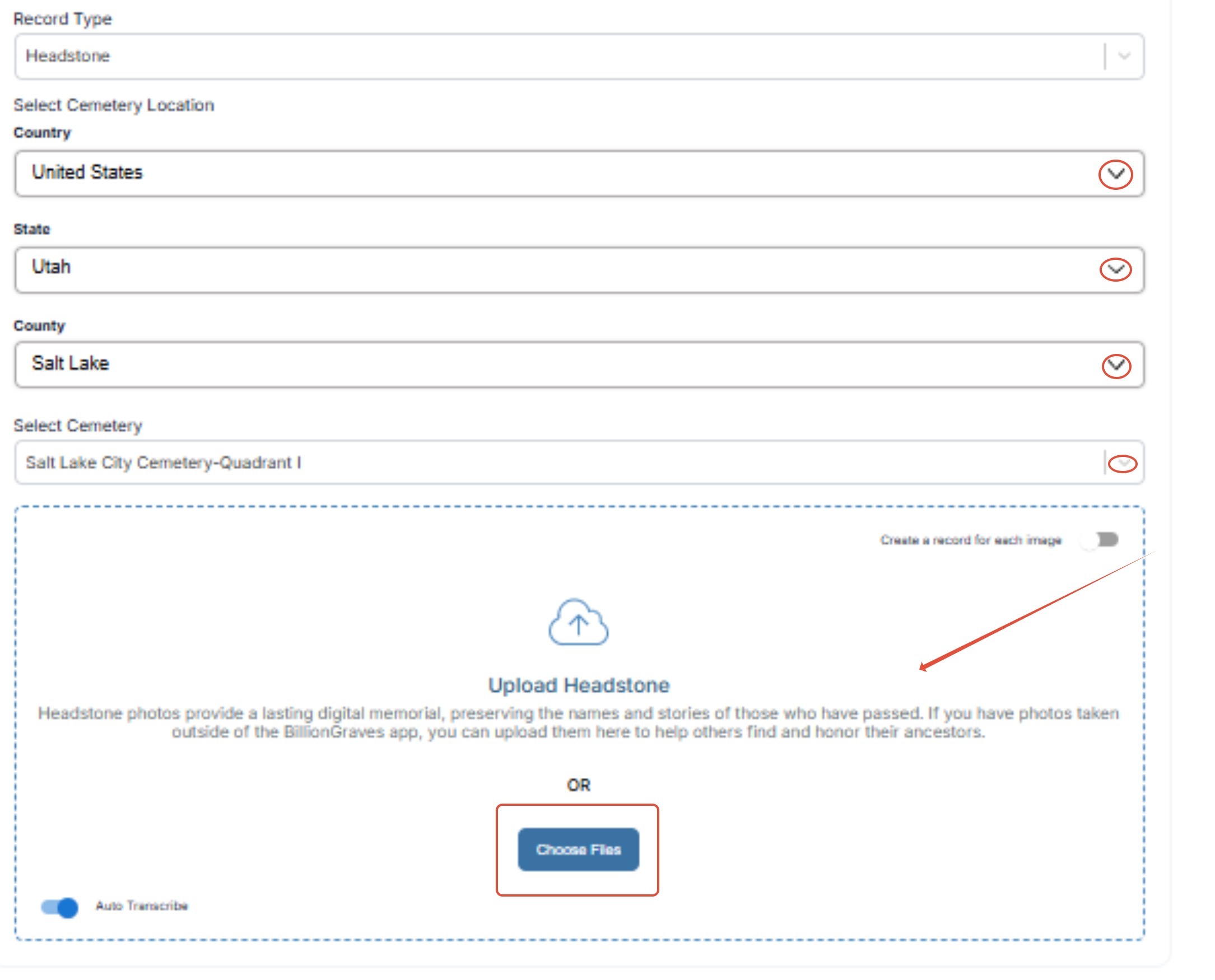This screenshot has width=1215, height=980.
Task: Click the Country dropdown chevron arrow
Action: click(x=1115, y=174)
